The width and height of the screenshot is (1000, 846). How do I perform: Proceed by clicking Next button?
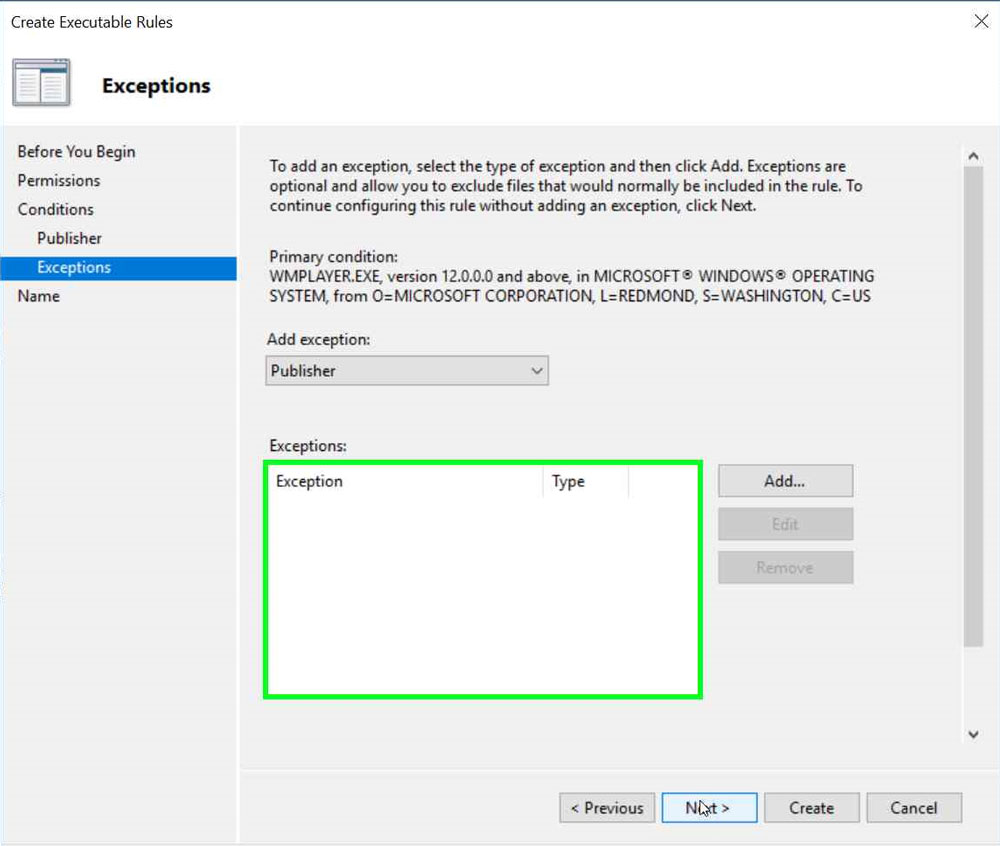click(709, 808)
